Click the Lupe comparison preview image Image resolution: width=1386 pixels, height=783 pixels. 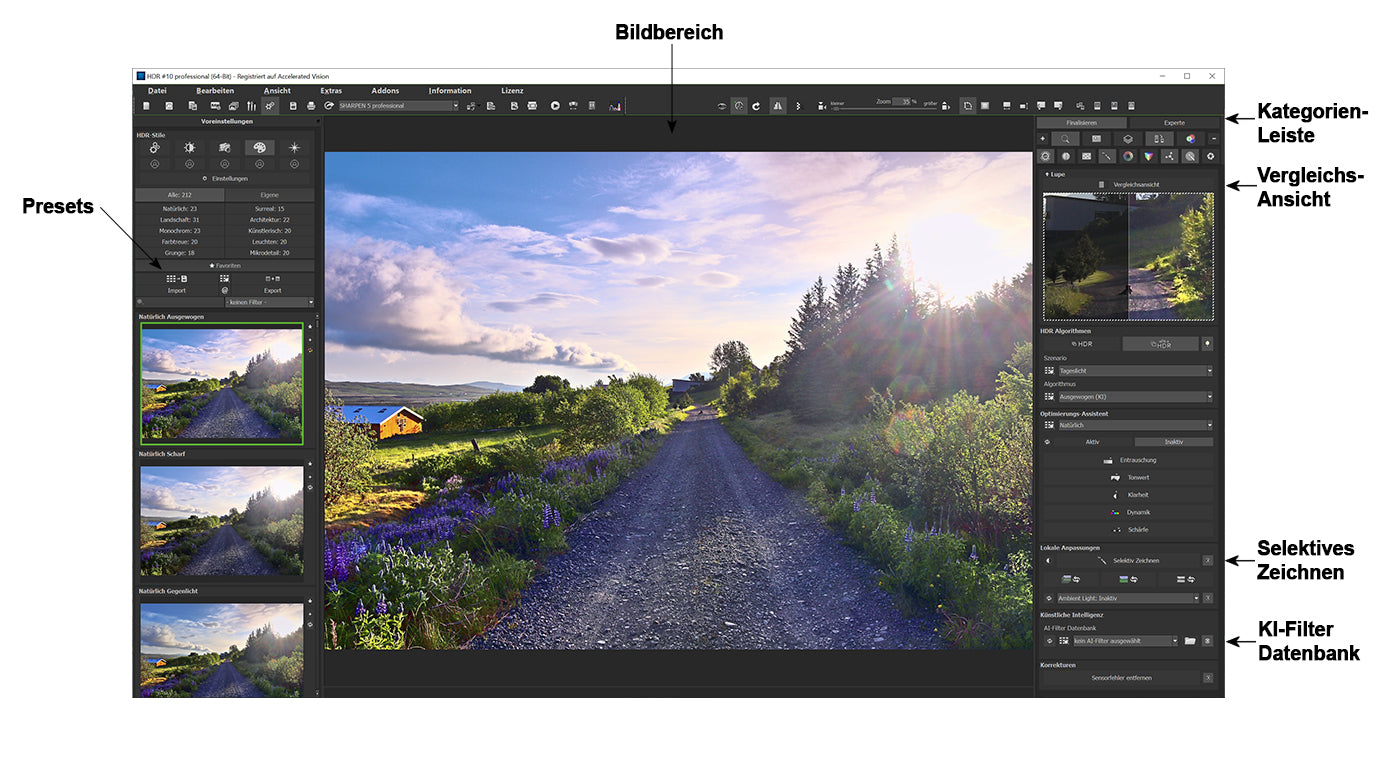tap(1128, 256)
